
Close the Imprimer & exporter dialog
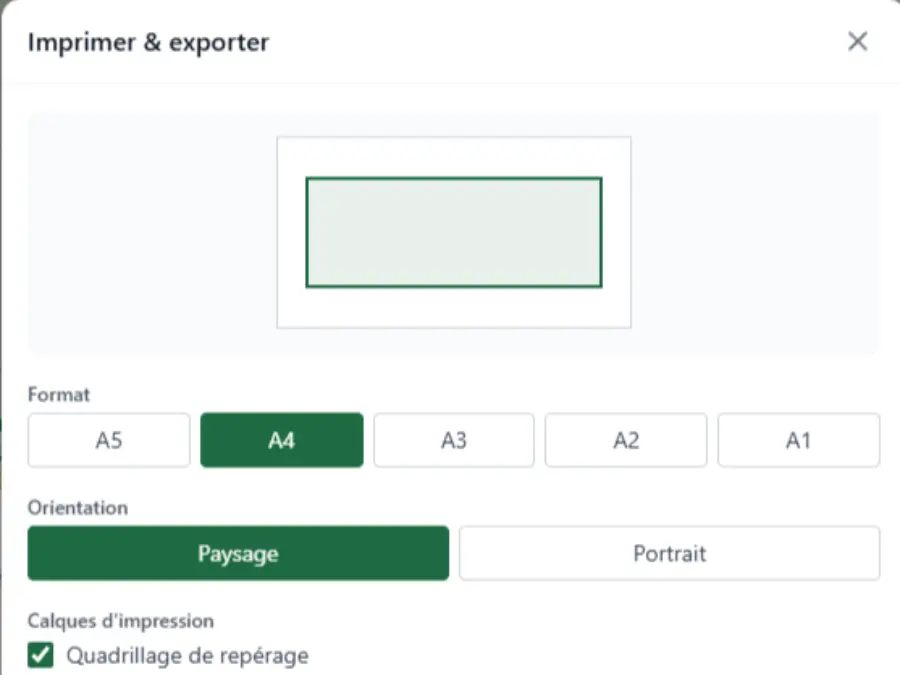click(858, 41)
